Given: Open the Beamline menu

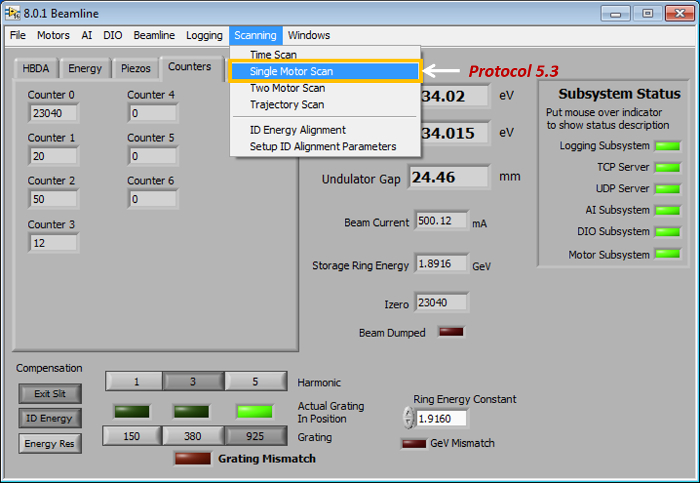Looking at the screenshot, I should [154, 35].
